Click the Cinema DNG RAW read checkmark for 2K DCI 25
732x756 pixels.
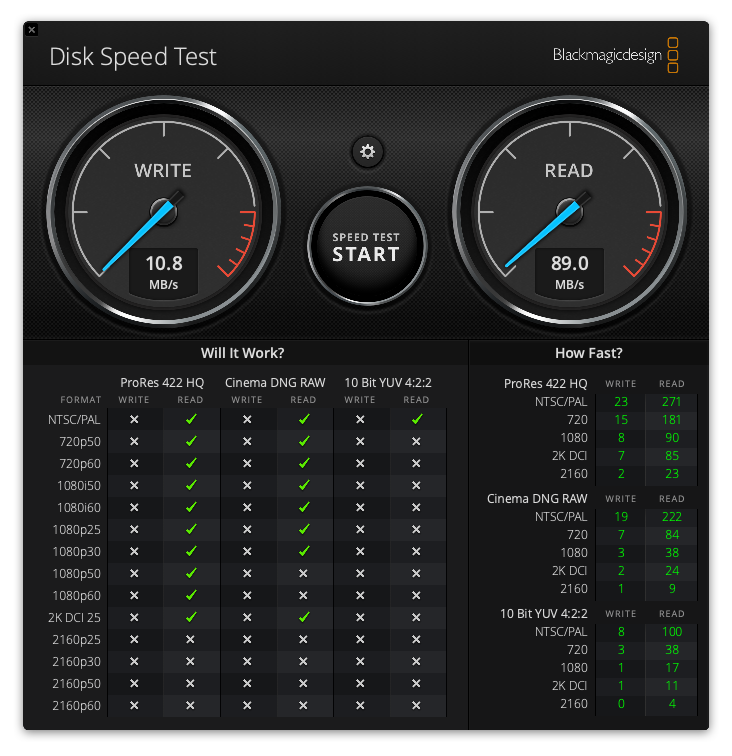[x=304, y=617]
